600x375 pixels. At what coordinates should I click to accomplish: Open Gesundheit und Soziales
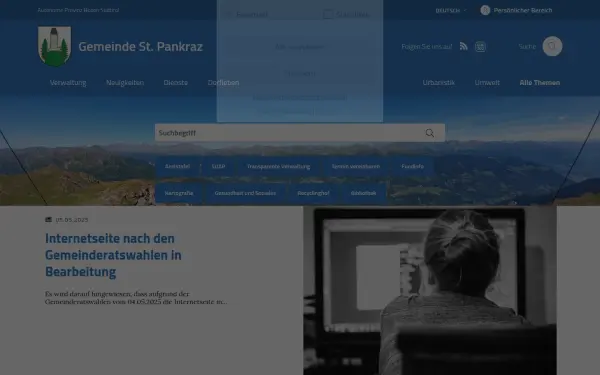(x=245, y=193)
